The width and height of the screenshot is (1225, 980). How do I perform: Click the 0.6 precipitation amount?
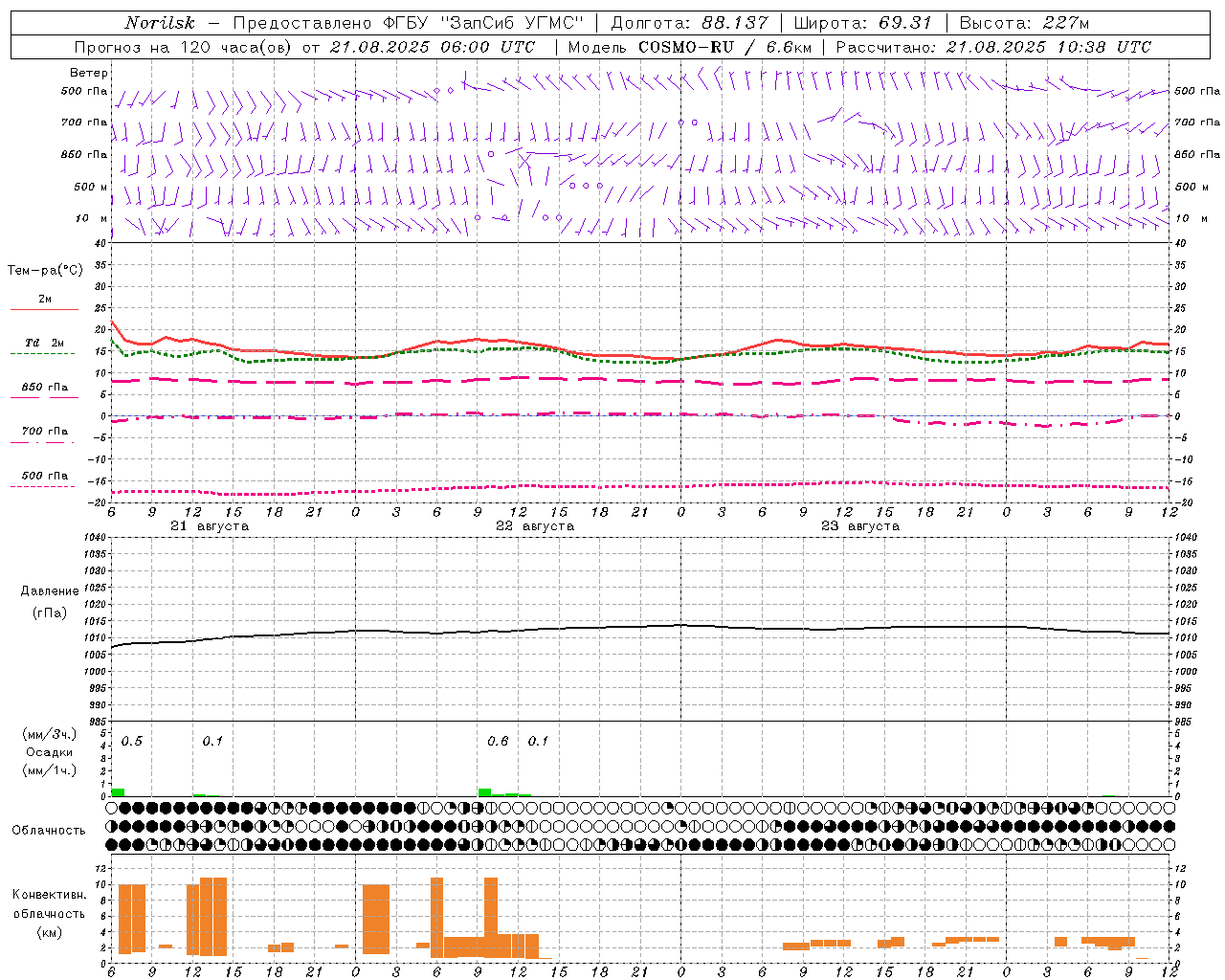pyautogui.click(x=498, y=742)
